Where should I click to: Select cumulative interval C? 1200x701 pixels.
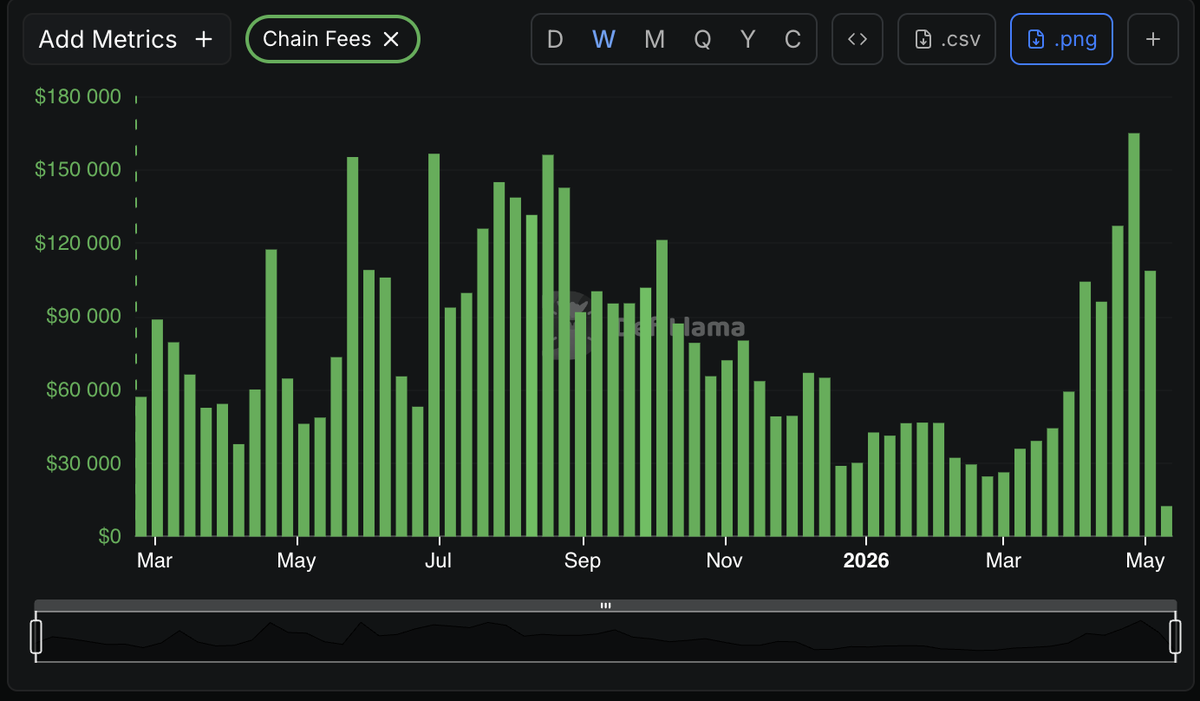793,40
